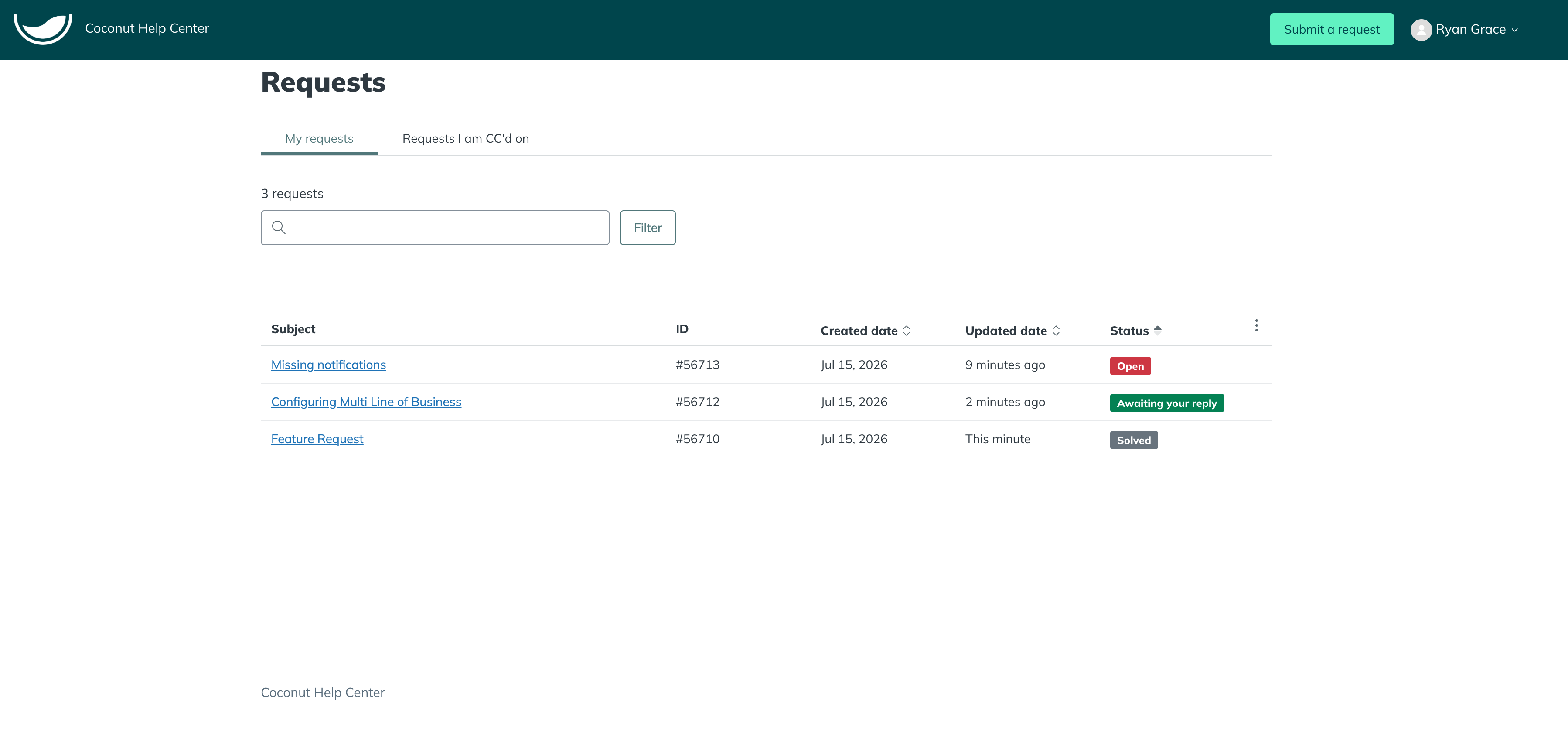Click the Subject column header
The image size is (1568, 731).
click(x=293, y=329)
